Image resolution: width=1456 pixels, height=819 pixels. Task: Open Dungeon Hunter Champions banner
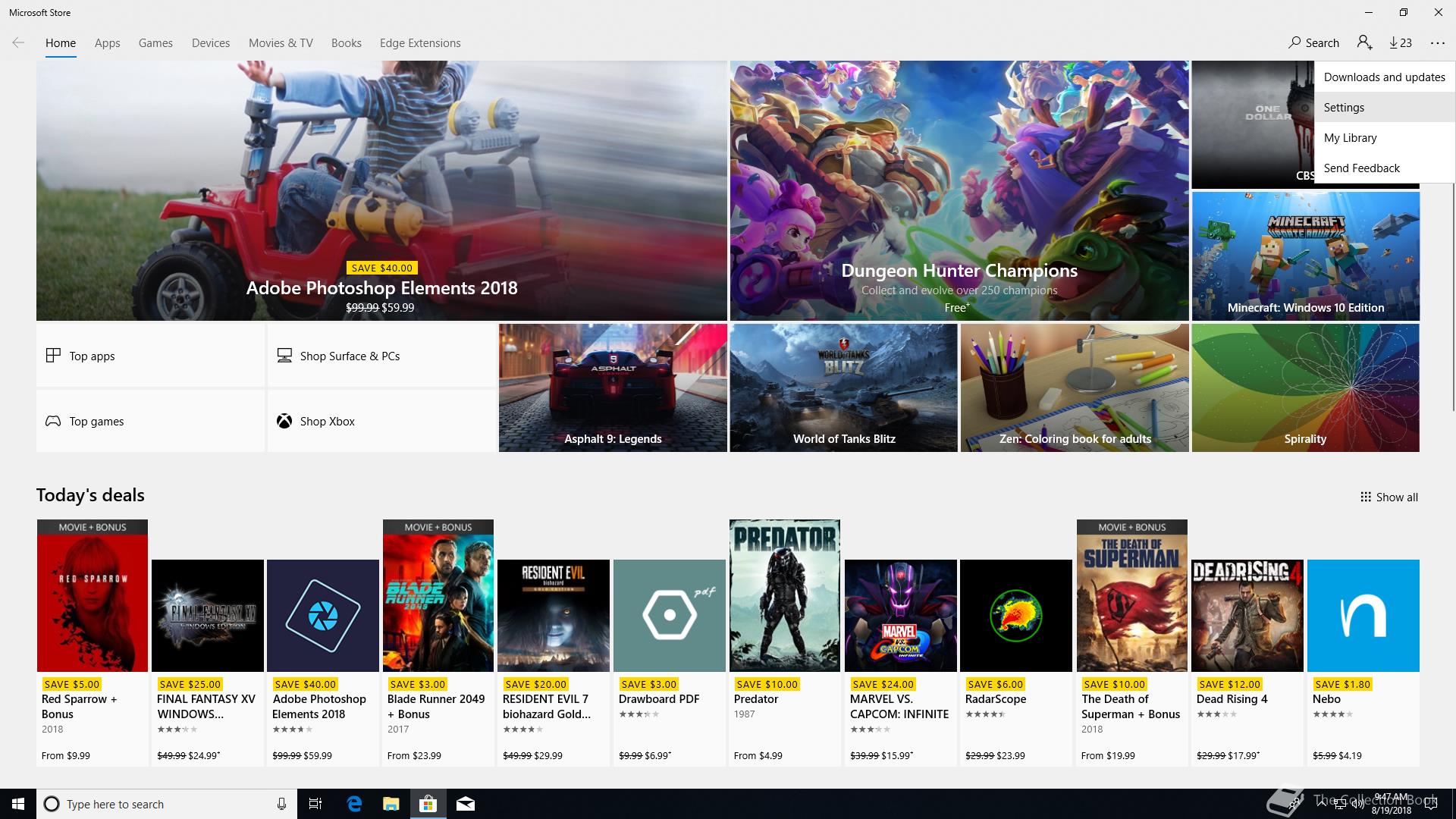point(959,190)
